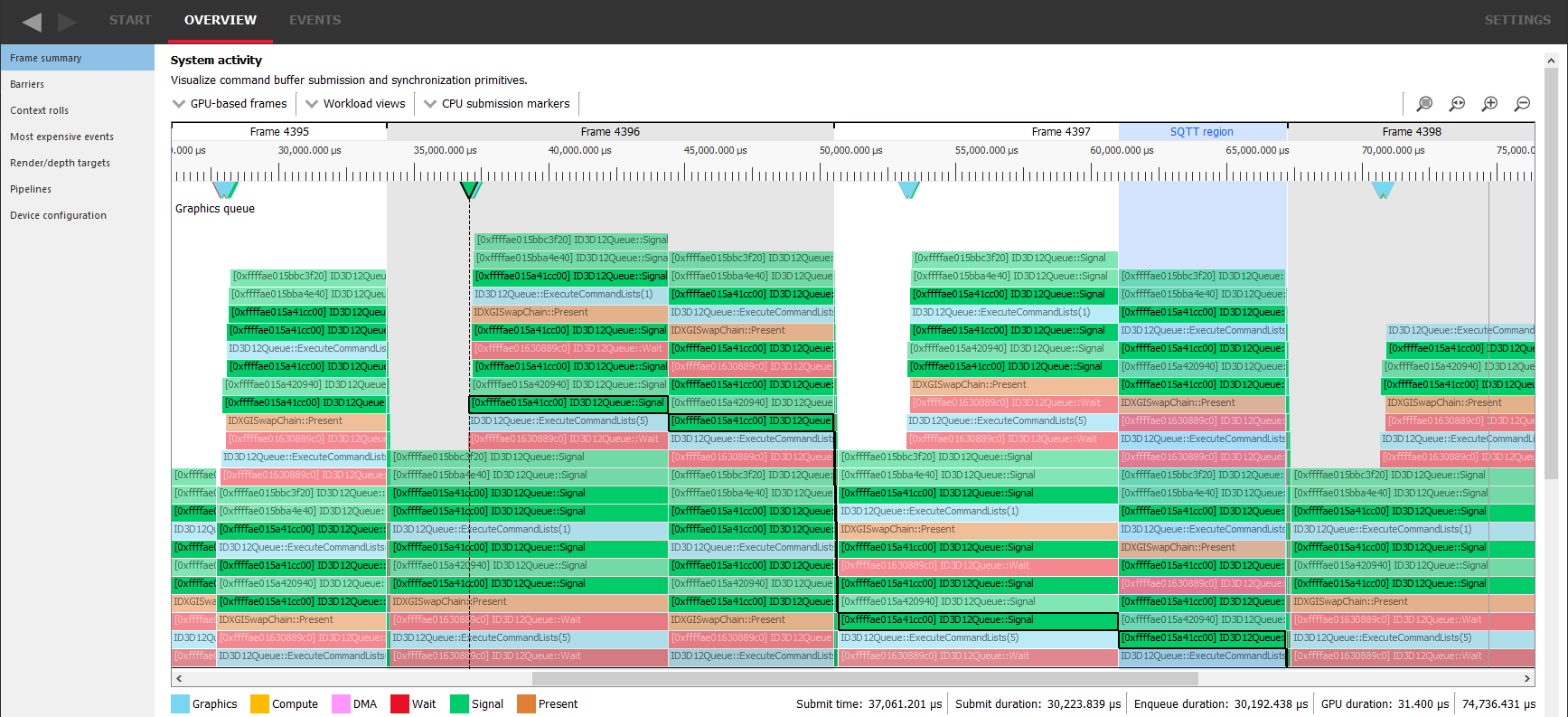Screen dimensions: 1568x717
Task: Click the cyan marker under Frame 4397
Action: (909, 190)
